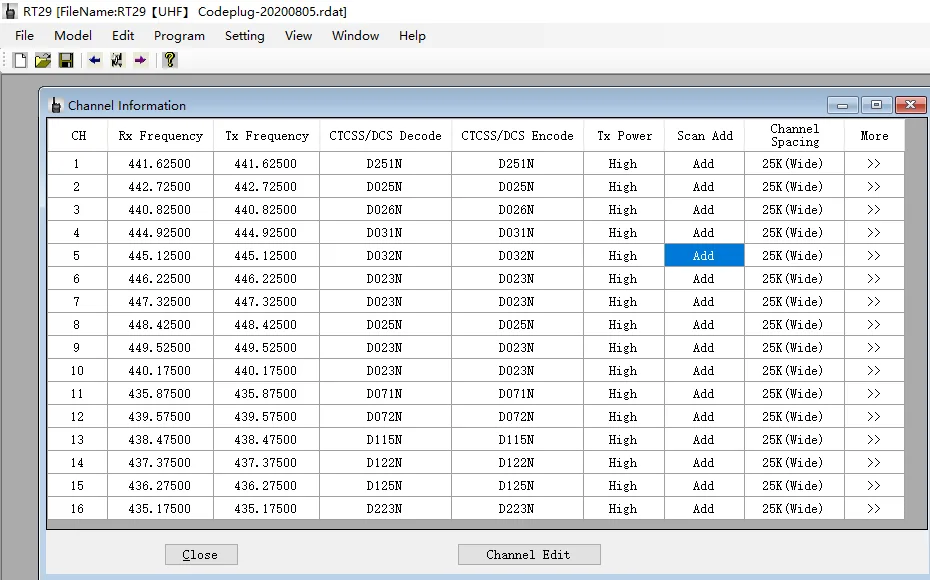930x580 pixels.
Task: Click the Close button below the table
Action: pyautogui.click(x=201, y=554)
